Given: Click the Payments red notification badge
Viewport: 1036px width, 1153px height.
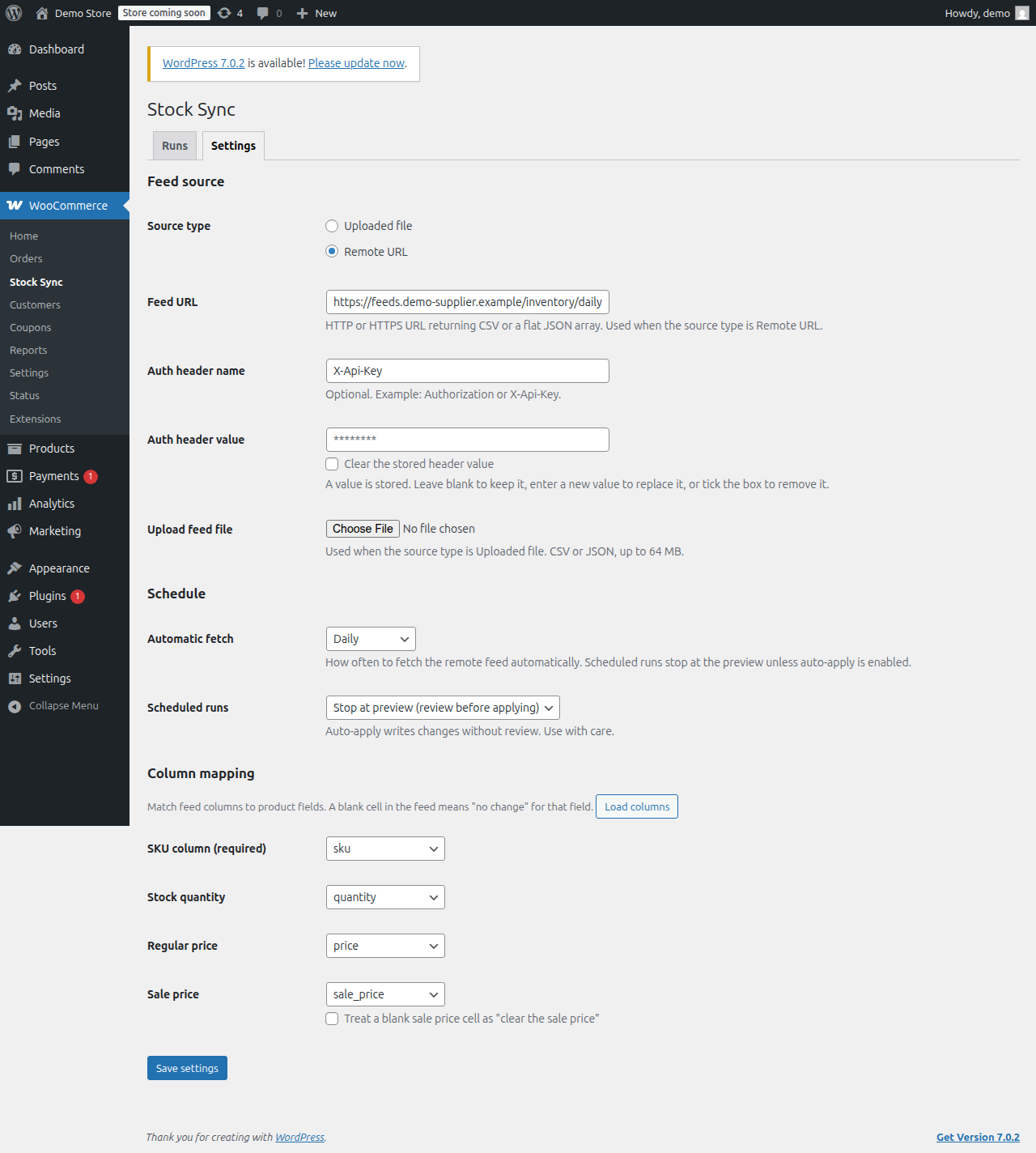Looking at the screenshot, I should pos(91,477).
